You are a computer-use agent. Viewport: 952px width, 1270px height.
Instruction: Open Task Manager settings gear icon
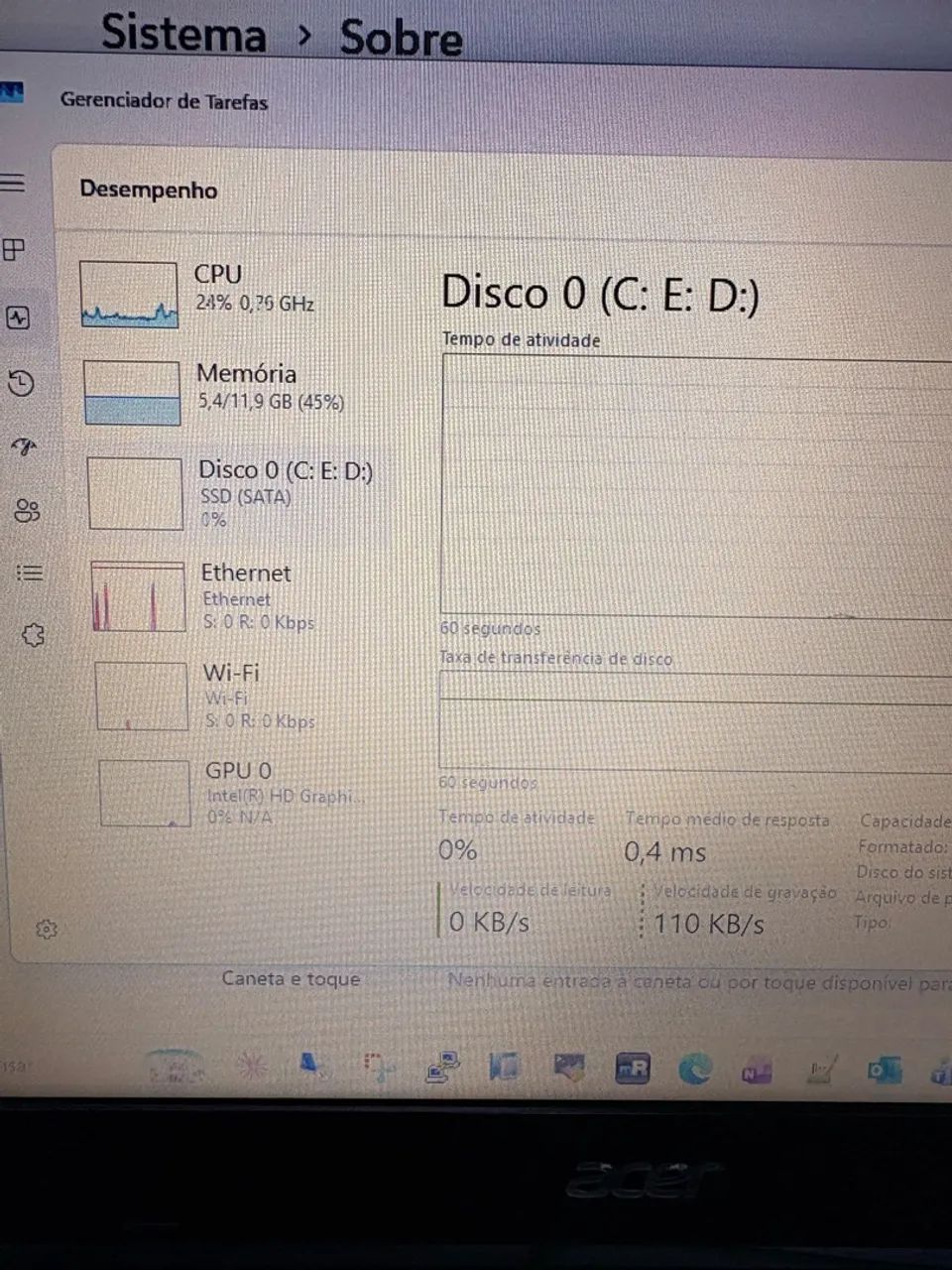(46, 930)
